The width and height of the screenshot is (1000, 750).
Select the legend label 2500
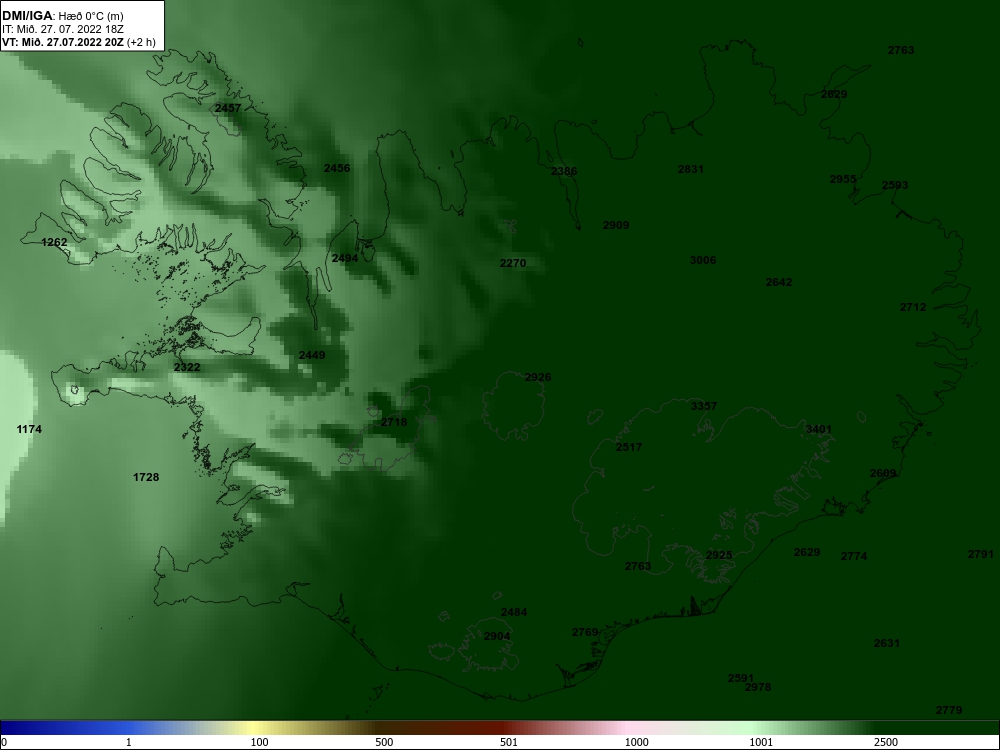[x=886, y=742]
